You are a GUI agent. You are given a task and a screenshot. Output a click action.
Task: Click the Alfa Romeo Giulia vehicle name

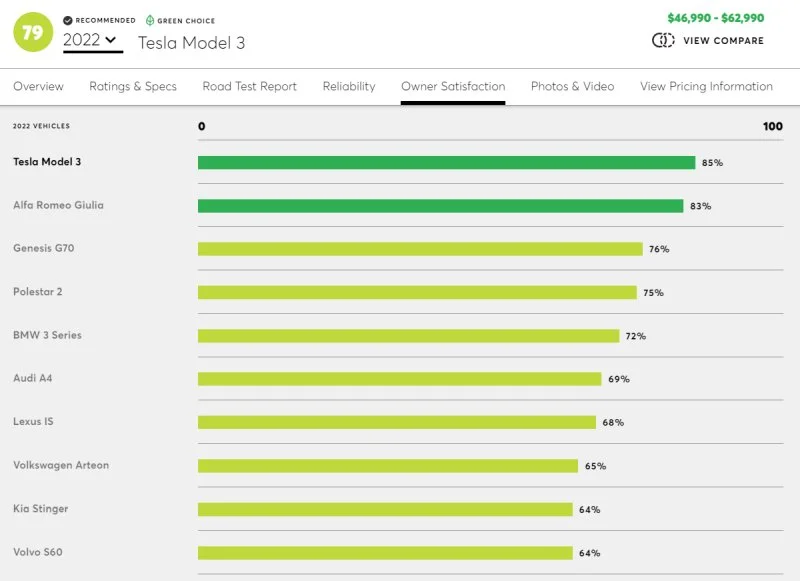[58, 205]
